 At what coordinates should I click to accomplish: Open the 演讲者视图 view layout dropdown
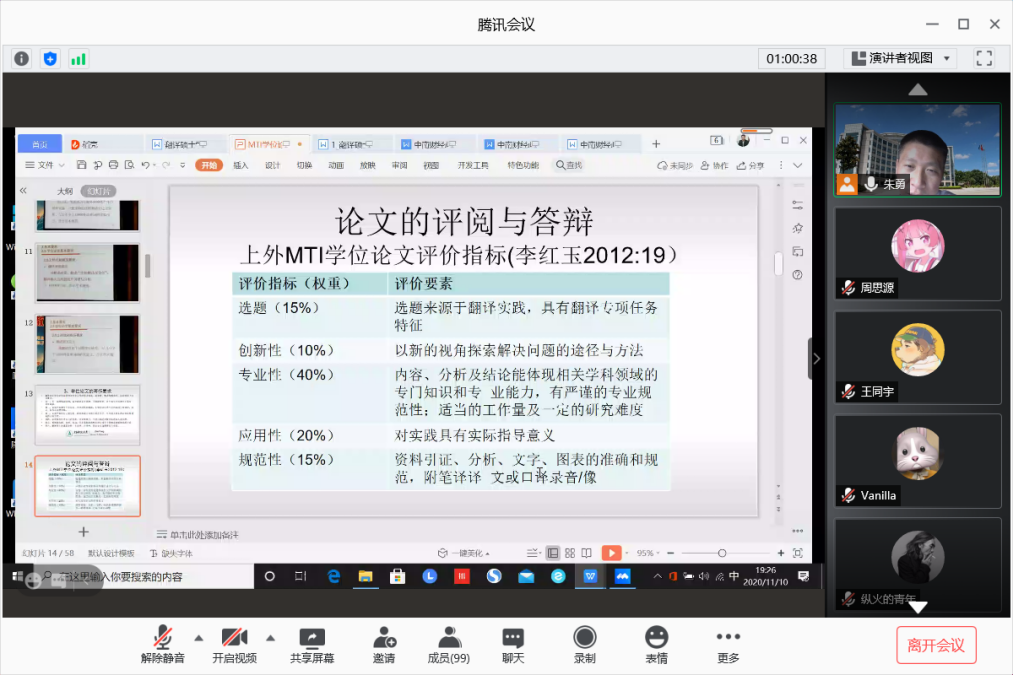point(902,58)
